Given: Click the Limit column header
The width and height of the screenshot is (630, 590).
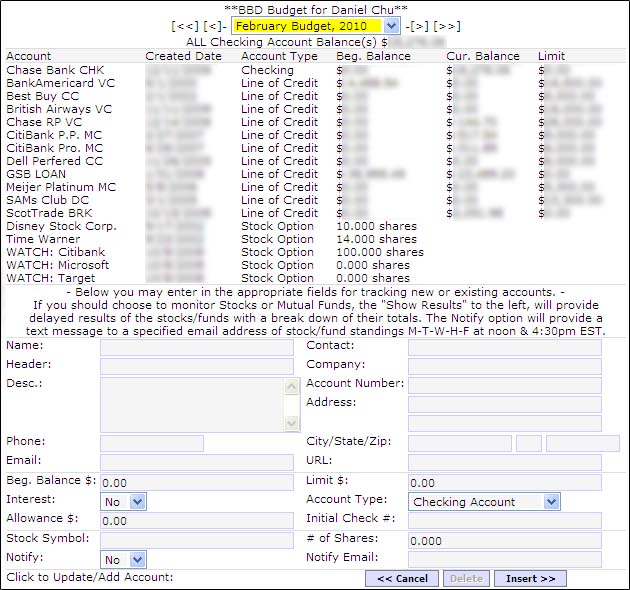Looking at the screenshot, I should (551, 56).
